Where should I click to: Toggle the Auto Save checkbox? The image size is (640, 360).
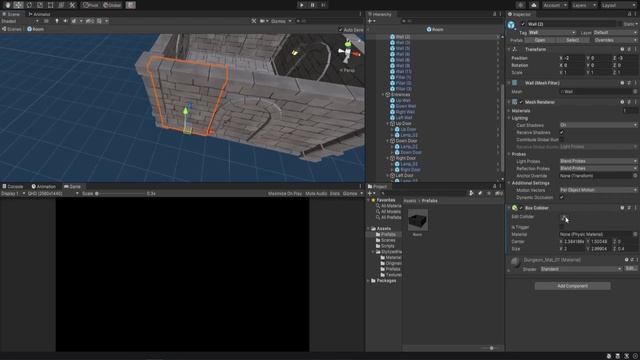coord(340,30)
